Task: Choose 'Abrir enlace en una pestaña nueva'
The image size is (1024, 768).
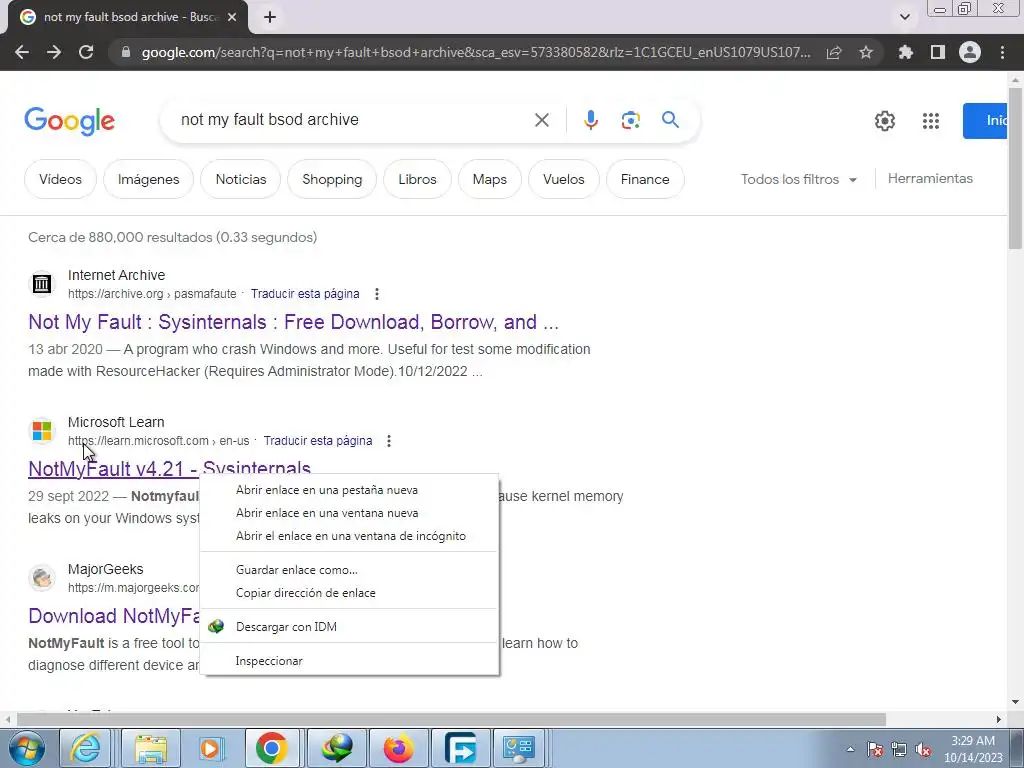Action: click(349, 490)
